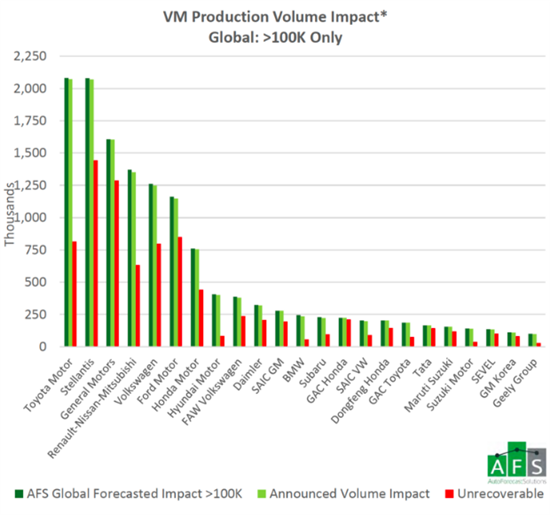Click the 'Ford Motor' axis label
Image resolution: width=550 pixels, height=515 pixels.
coord(157,380)
